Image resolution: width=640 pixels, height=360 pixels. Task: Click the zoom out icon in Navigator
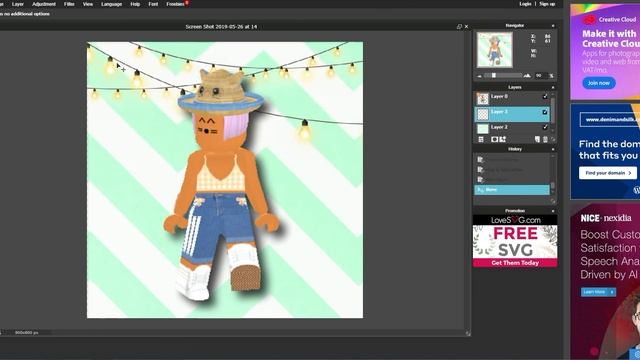click(480, 76)
